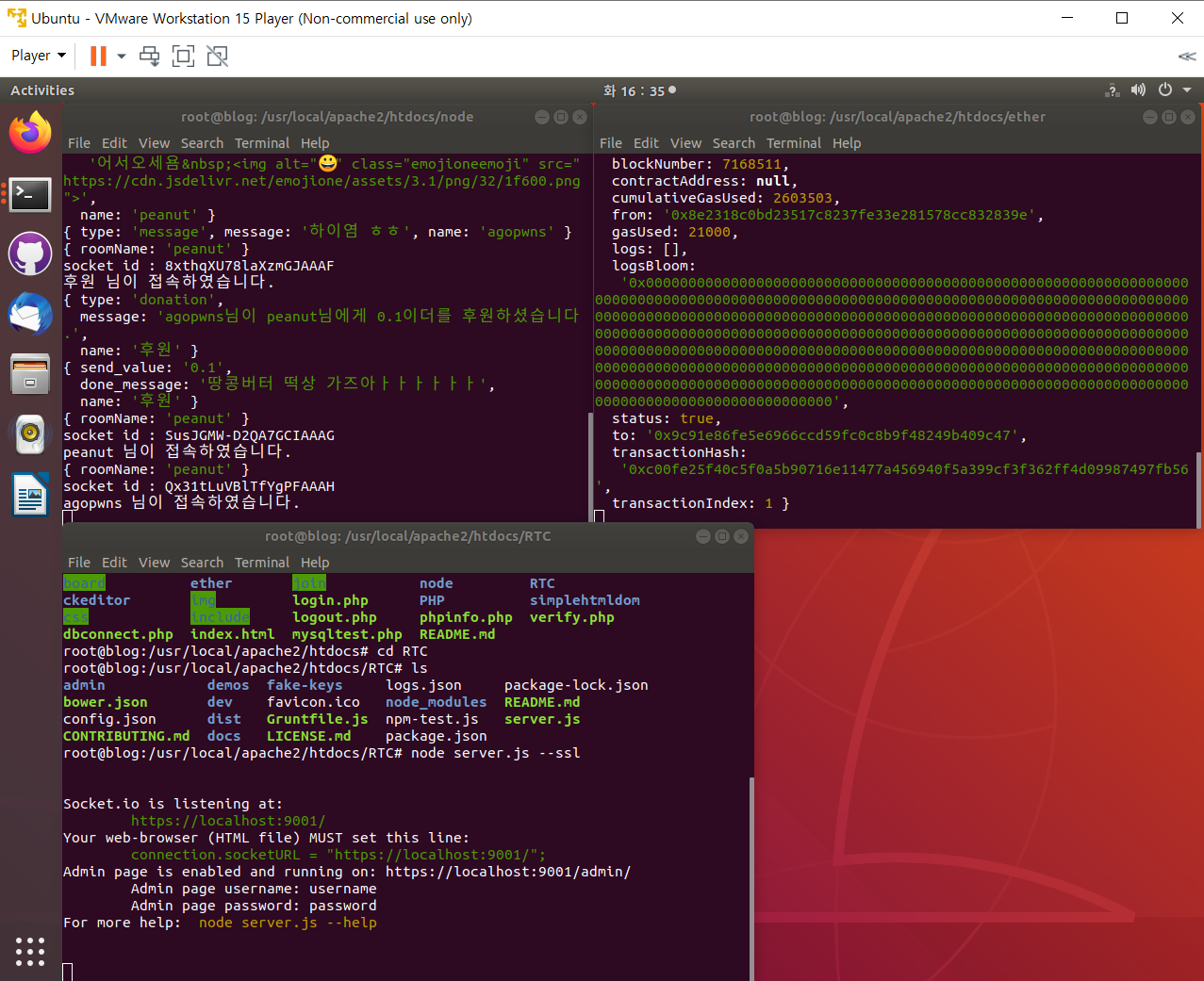Open the Activities overview
1204x981 pixels.
(42, 90)
